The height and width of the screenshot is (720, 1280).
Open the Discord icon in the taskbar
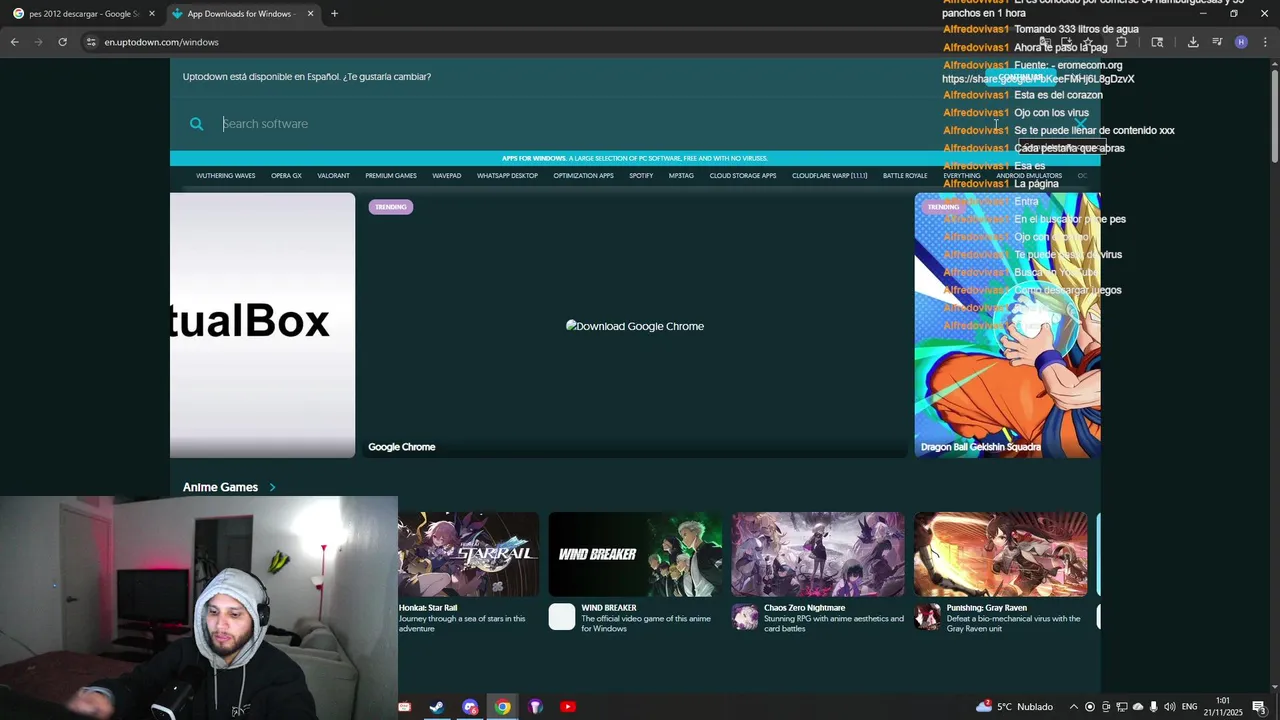click(470, 707)
